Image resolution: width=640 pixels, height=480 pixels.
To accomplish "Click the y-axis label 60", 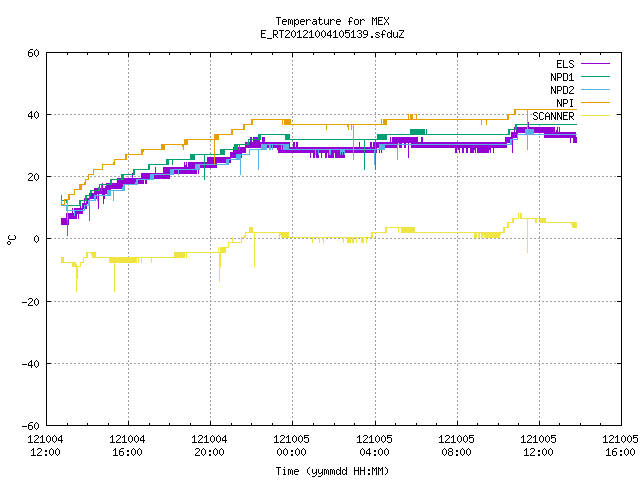I will point(33,53).
